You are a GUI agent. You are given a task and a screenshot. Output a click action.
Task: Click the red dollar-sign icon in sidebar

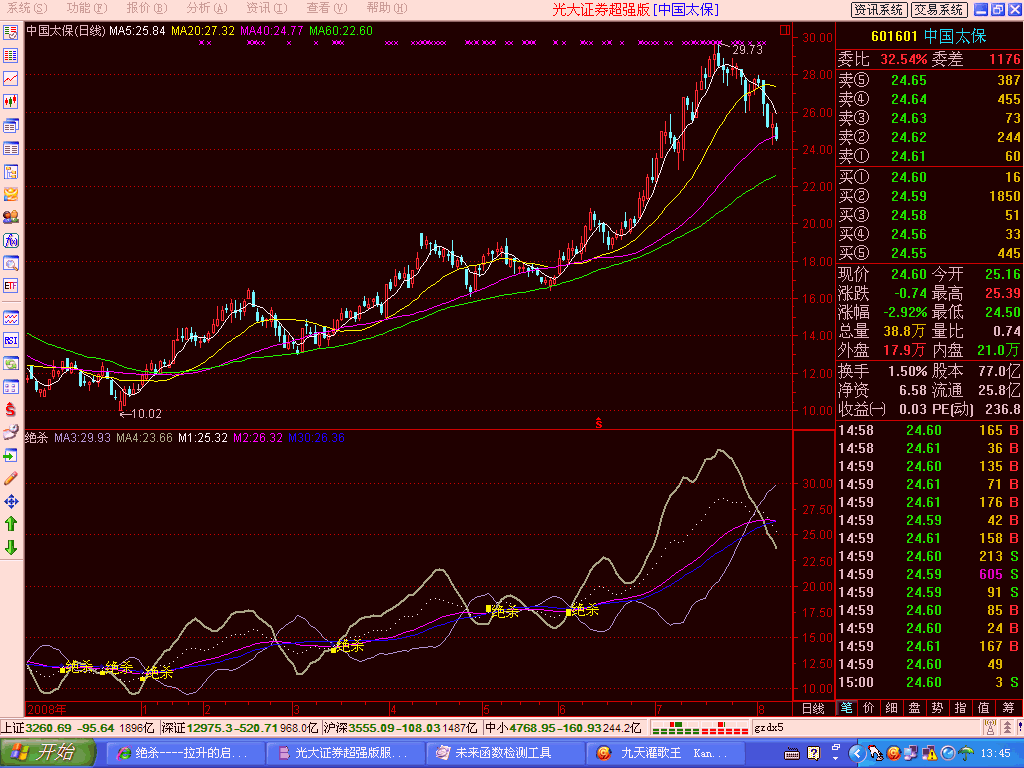(x=10, y=409)
